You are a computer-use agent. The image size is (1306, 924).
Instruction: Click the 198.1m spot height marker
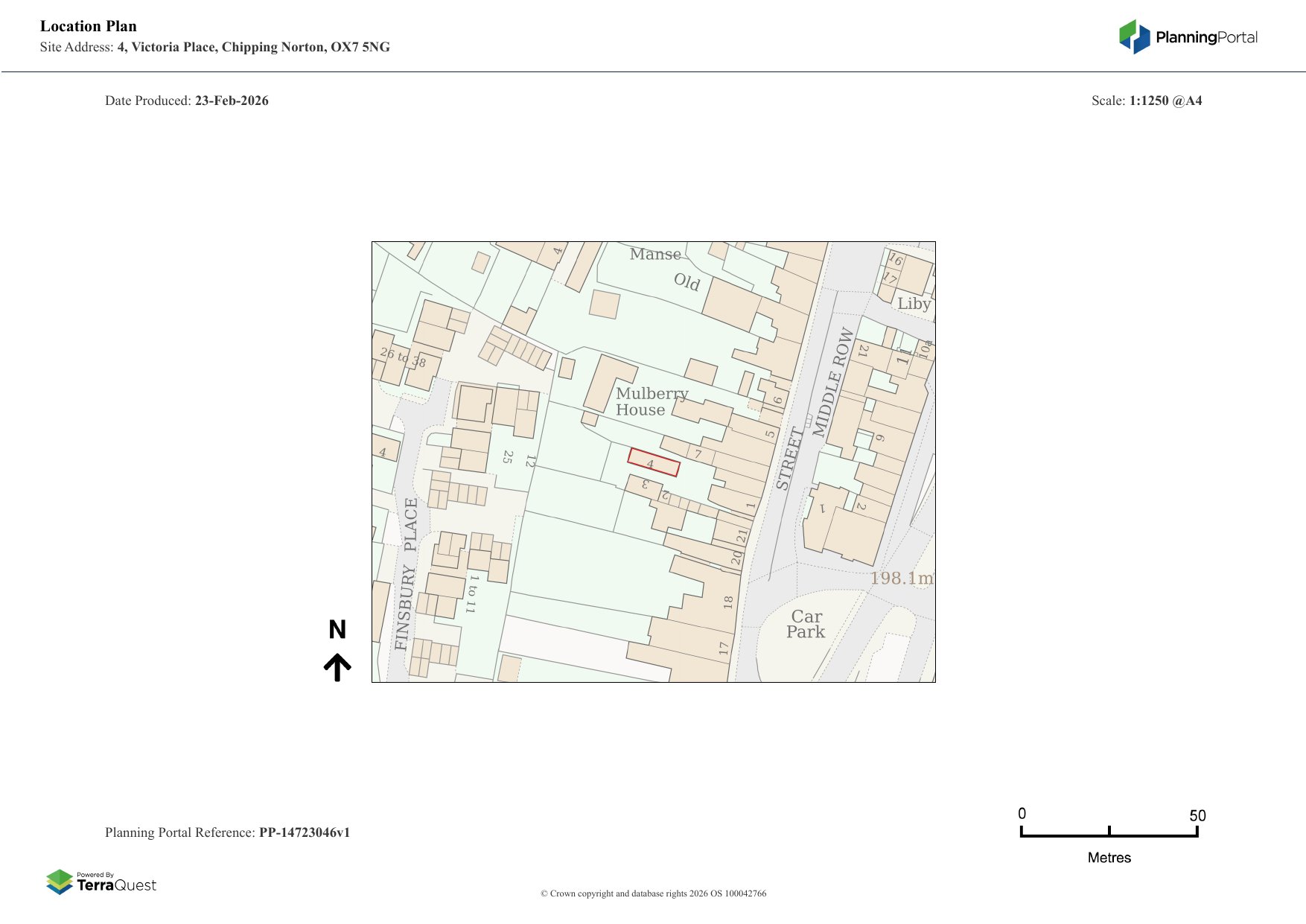(x=901, y=578)
